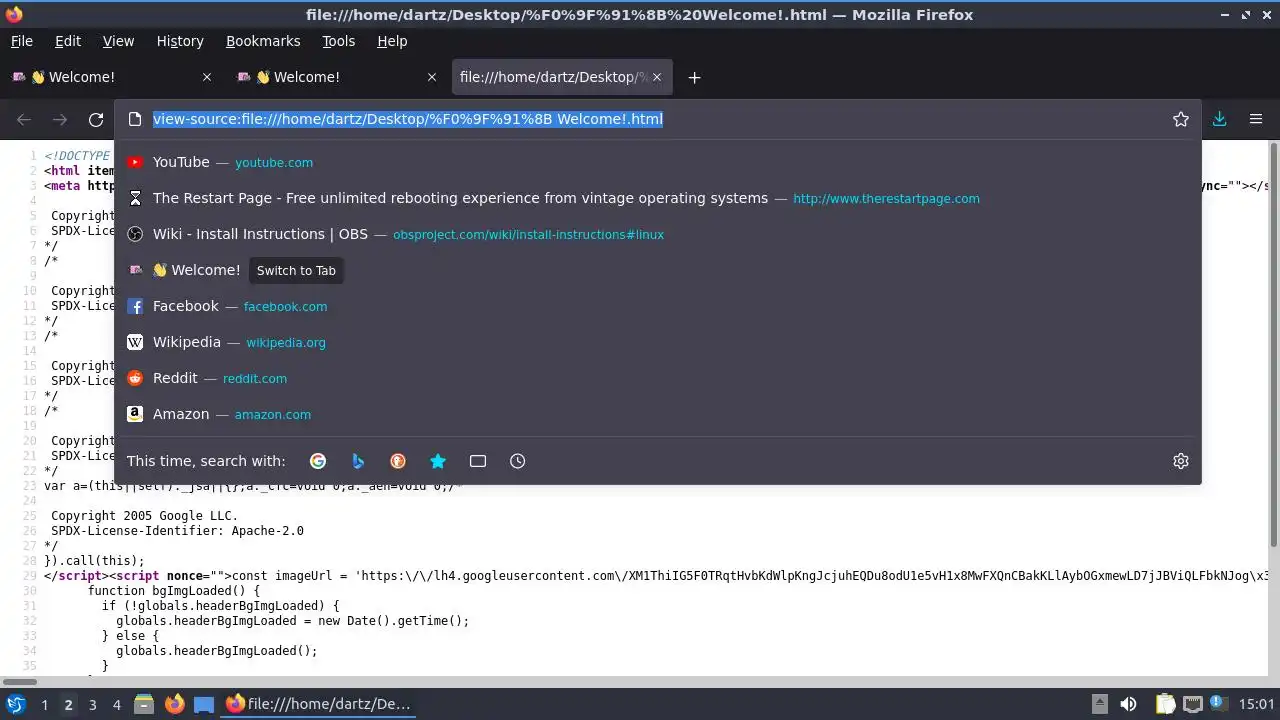Search this time with Google
The image size is (1280, 720).
click(318, 461)
